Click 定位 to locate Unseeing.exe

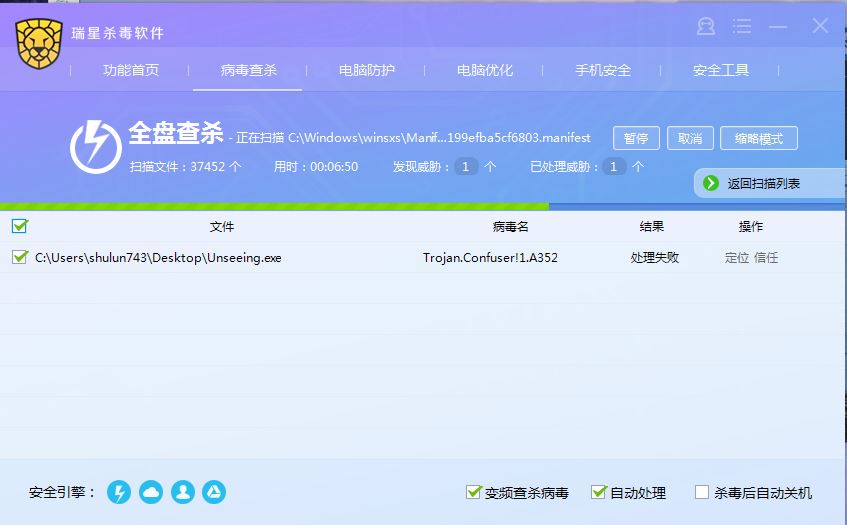click(x=737, y=258)
